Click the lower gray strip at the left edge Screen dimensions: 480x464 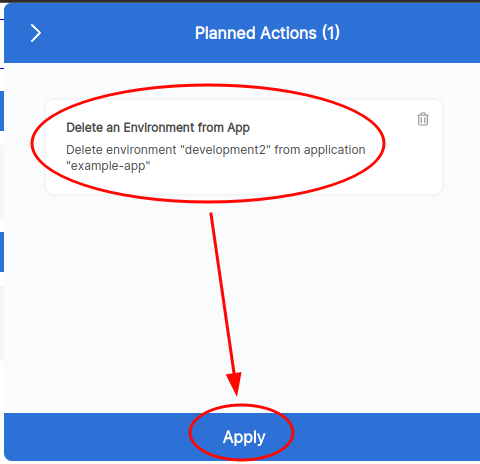(x=2, y=323)
